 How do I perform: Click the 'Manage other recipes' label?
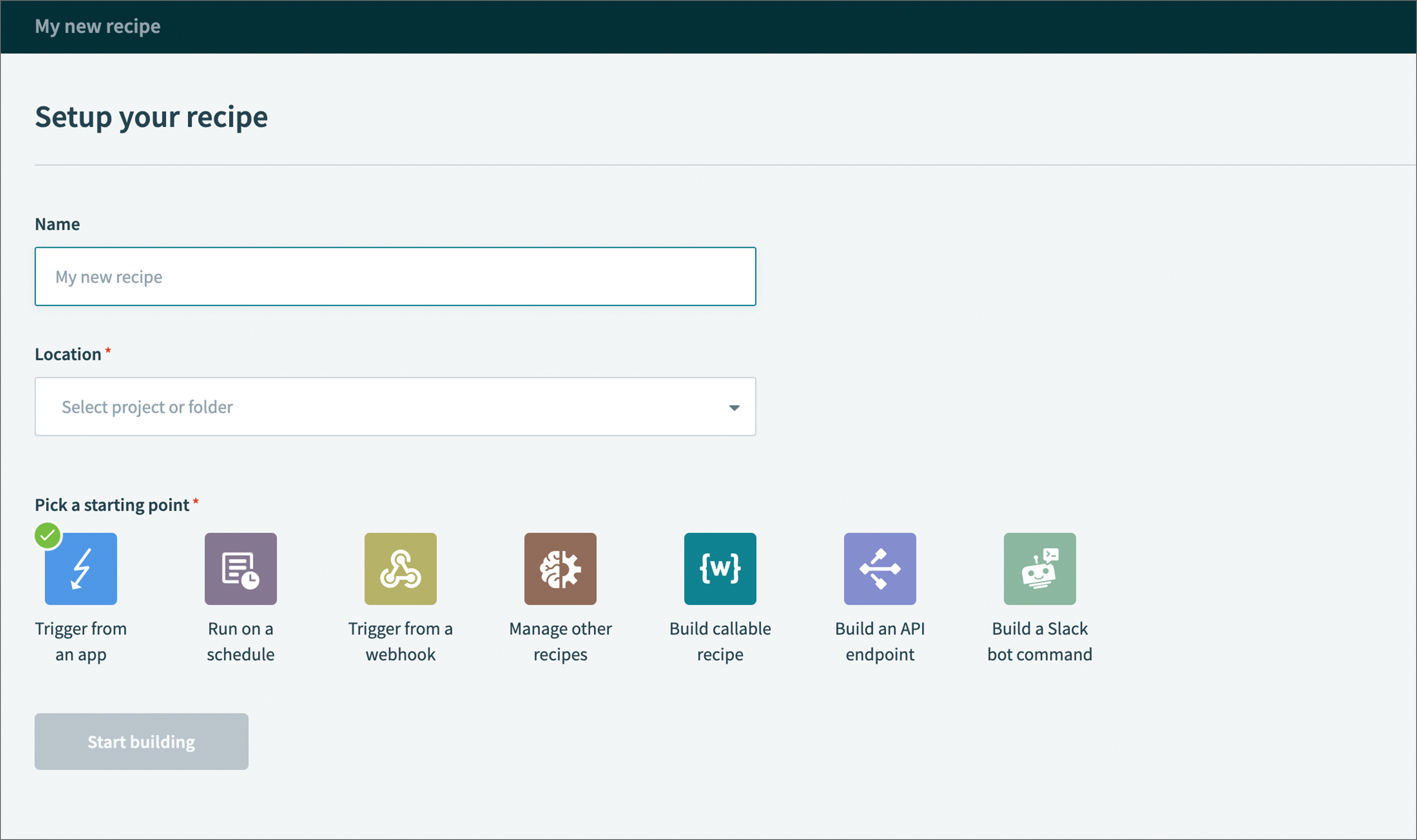click(560, 641)
